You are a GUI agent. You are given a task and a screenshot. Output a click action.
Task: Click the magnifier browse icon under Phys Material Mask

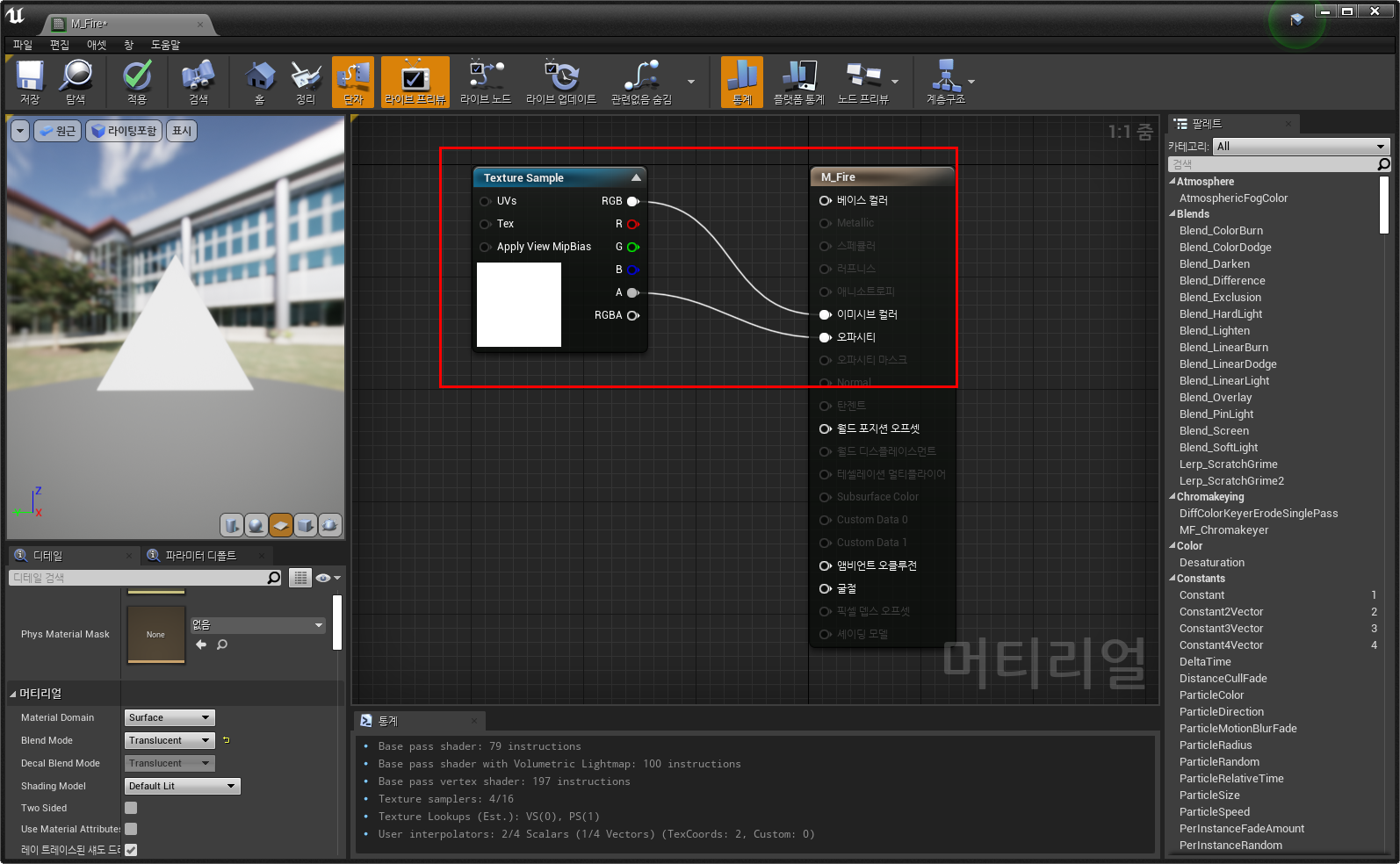[222, 644]
